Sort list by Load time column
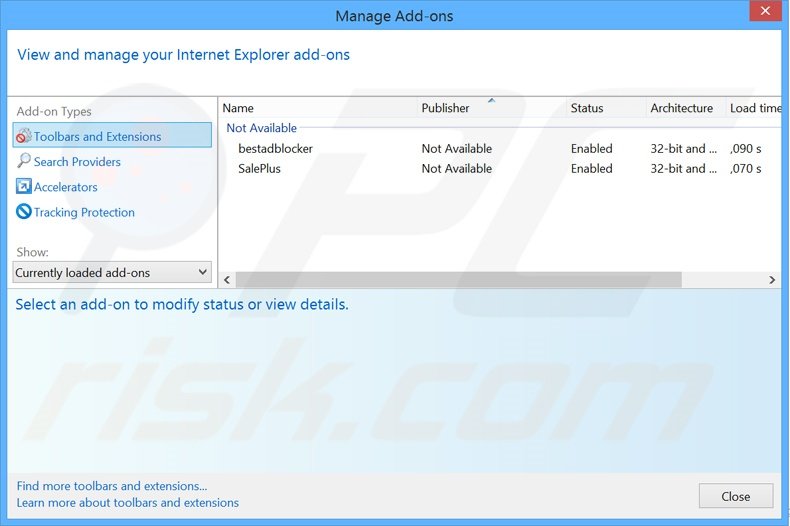790x526 pixels. click(754, 108)
